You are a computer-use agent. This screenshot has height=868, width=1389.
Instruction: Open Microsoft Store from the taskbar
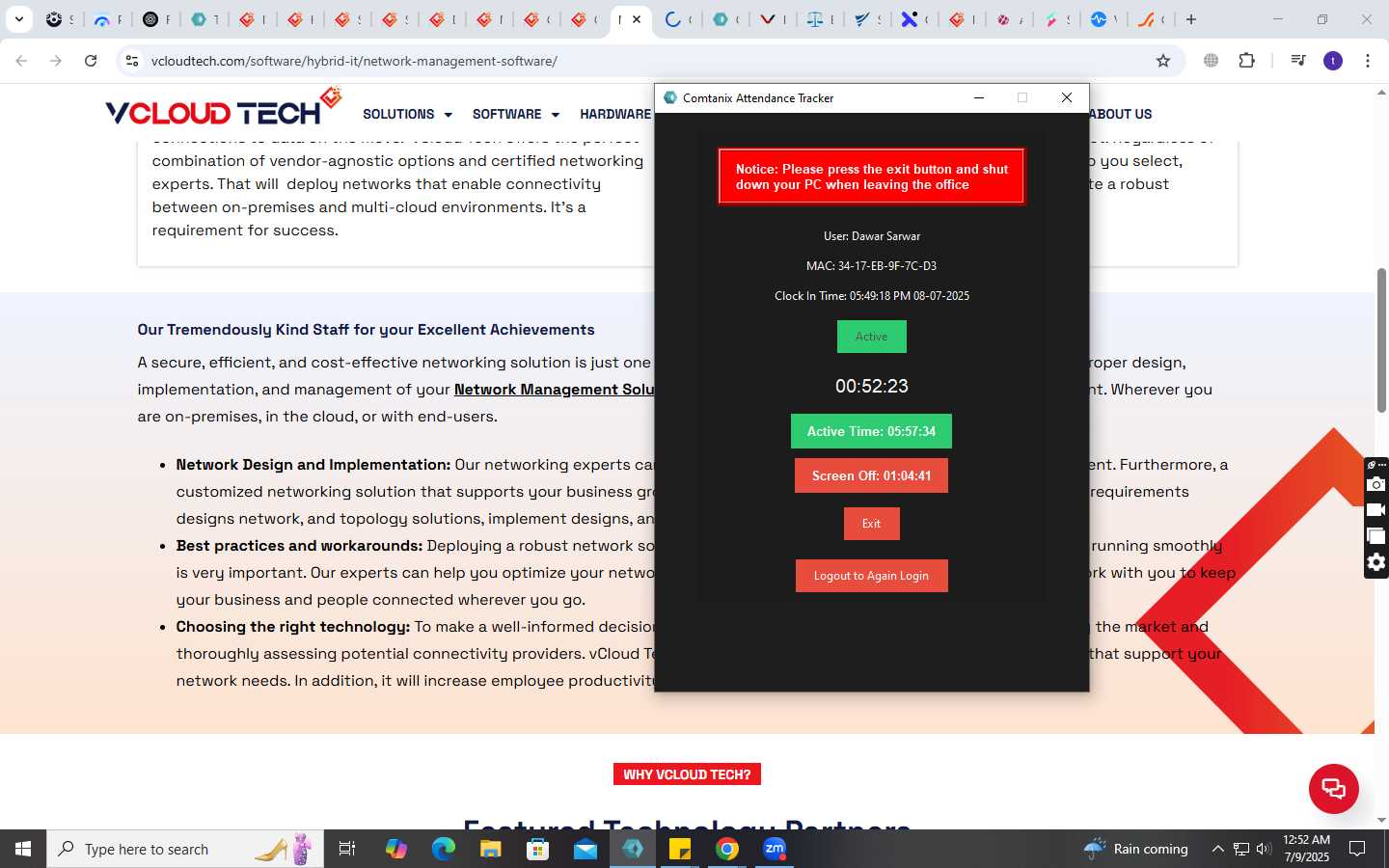point(538,849)
